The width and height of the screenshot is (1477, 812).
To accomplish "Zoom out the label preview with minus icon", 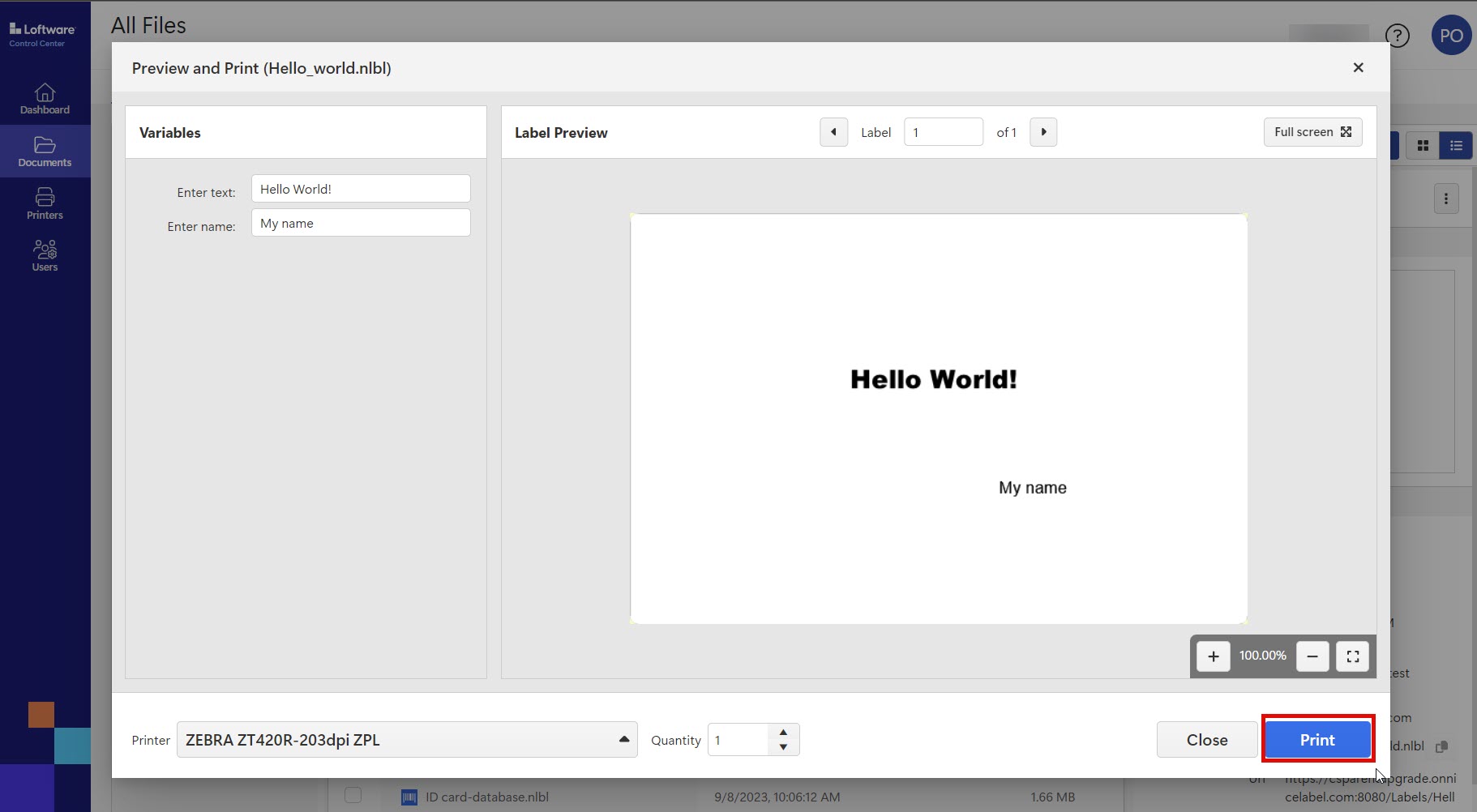I will 1312,656.
